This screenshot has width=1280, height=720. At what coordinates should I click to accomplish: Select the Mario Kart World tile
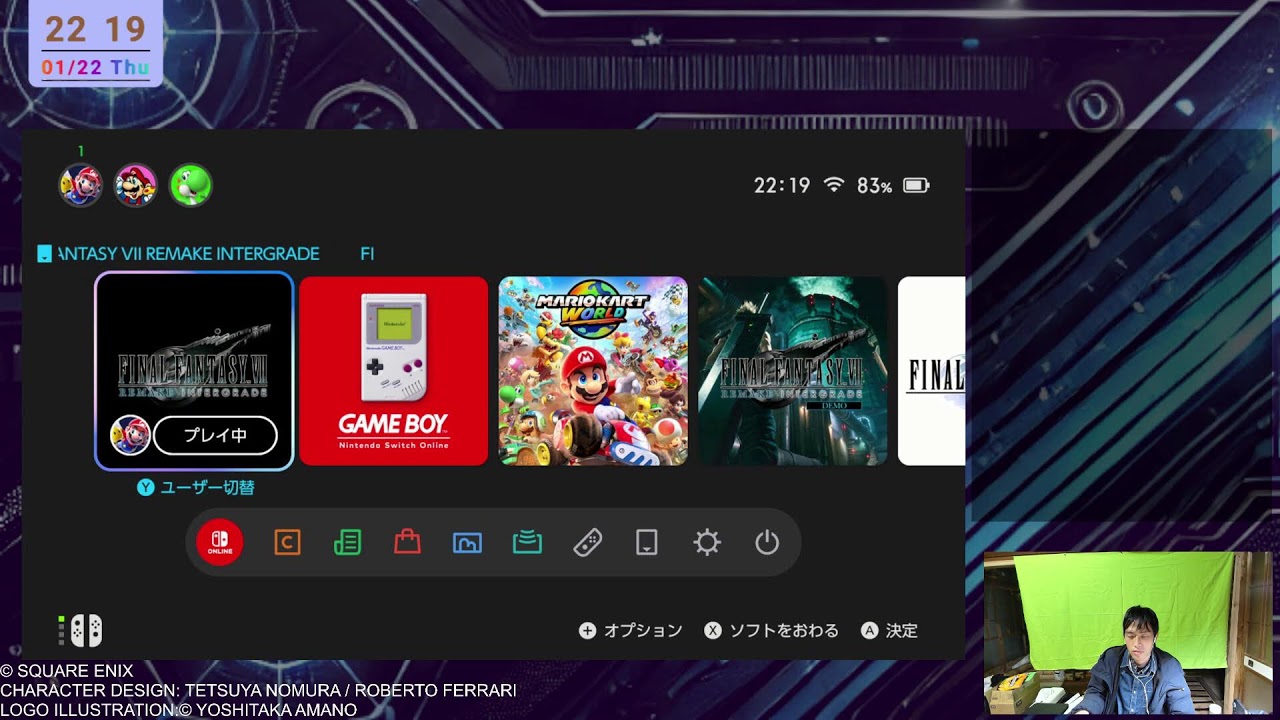593,371
